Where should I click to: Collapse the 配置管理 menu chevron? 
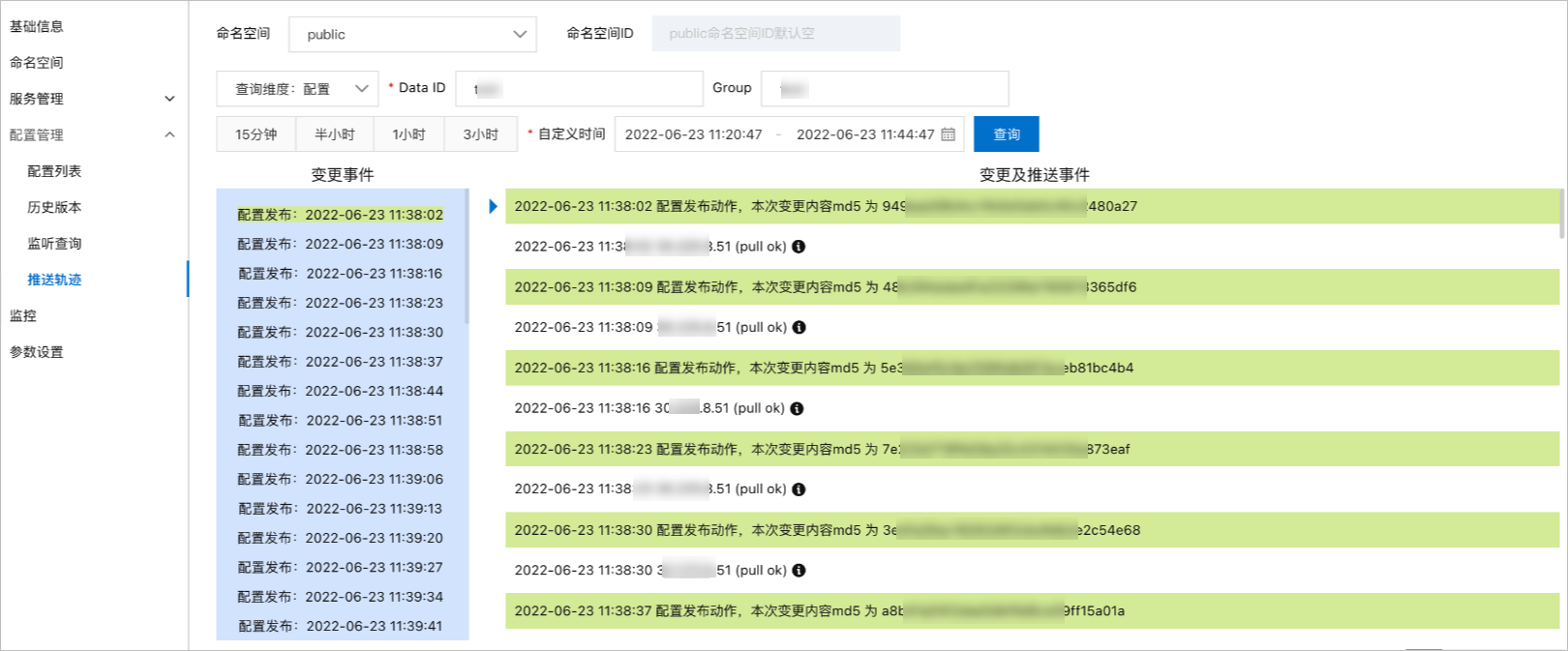(169, 134)
